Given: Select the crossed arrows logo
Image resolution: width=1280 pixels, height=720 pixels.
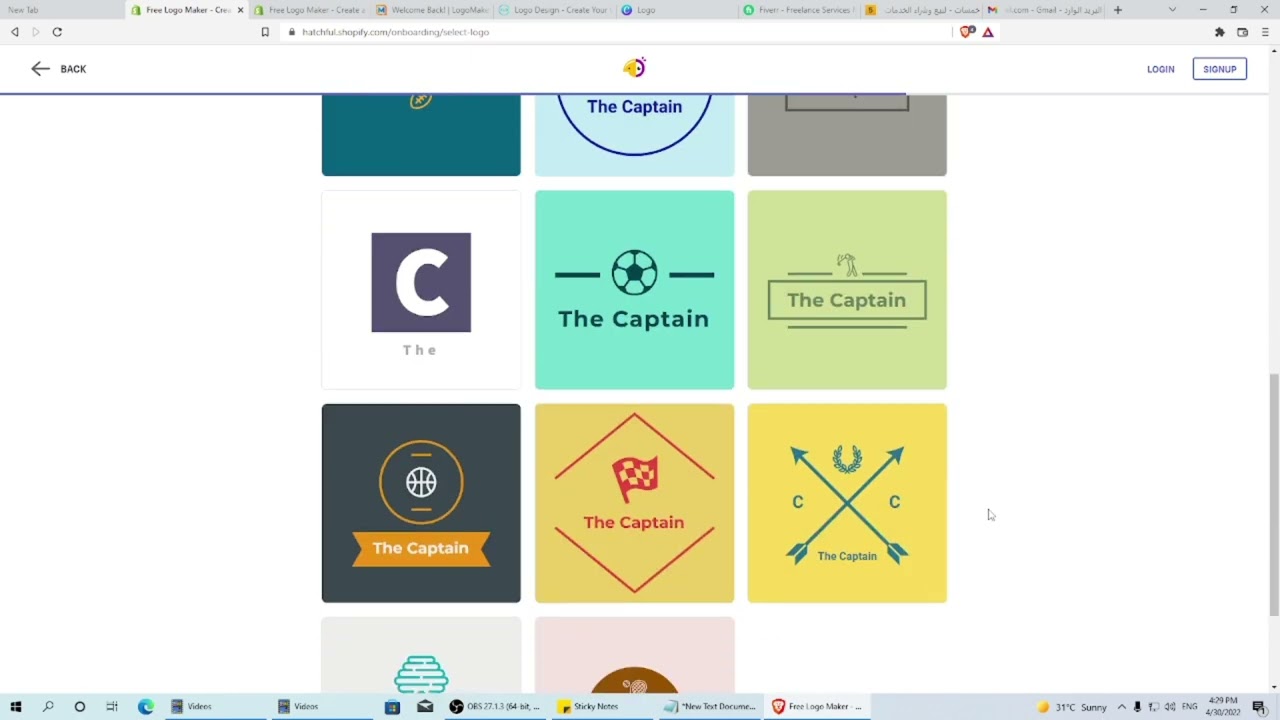Looking at the screenshot, I should click(847, 503).
